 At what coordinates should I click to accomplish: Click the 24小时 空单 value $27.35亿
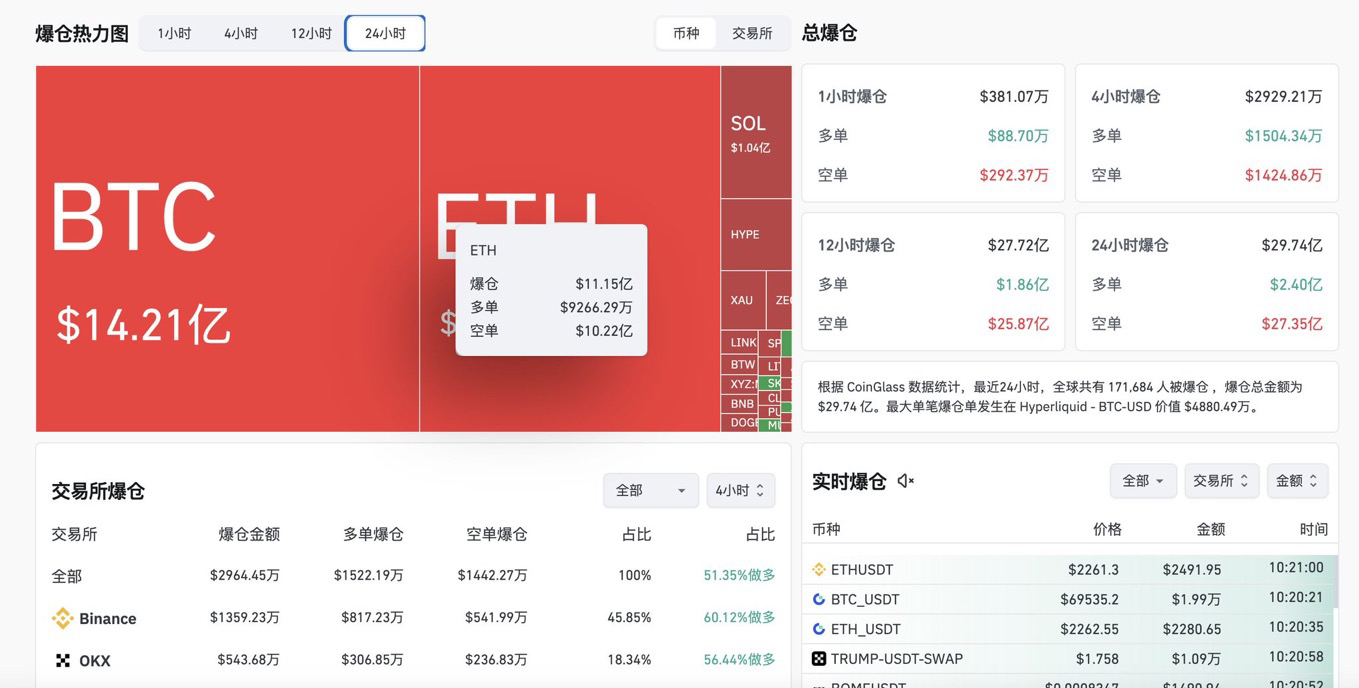1292,324
